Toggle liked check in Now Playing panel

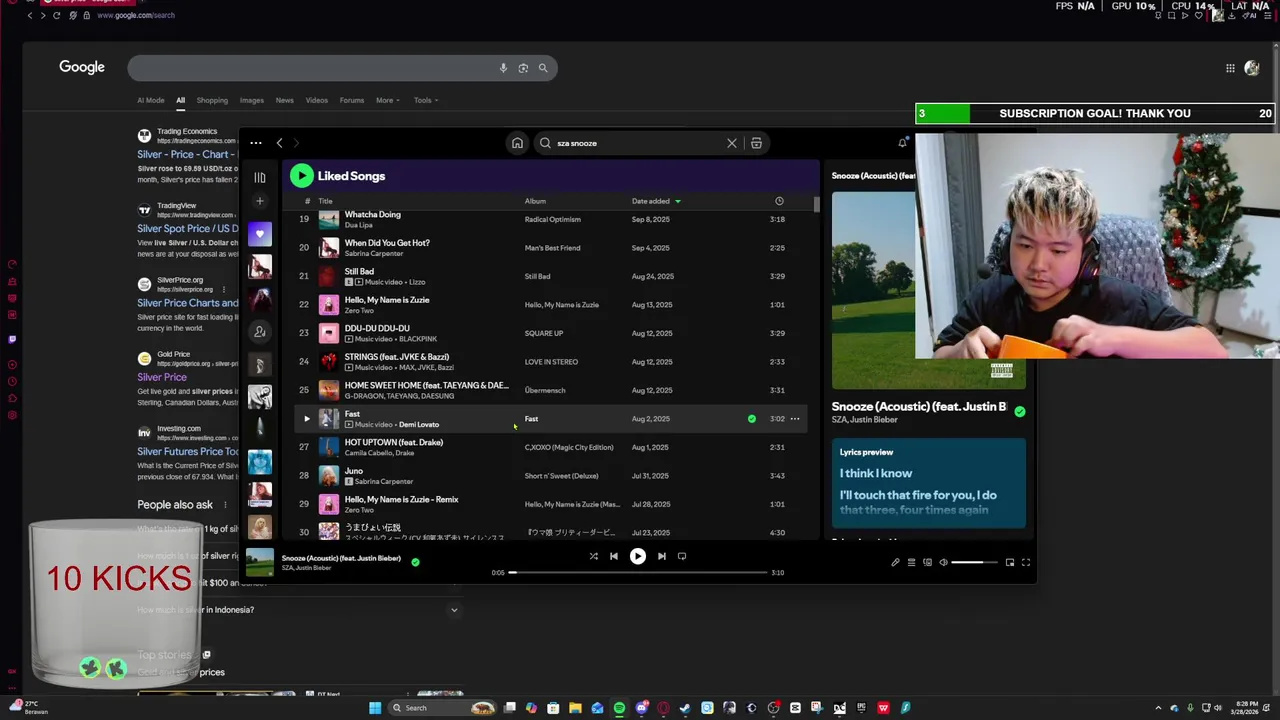[1019, 411]
